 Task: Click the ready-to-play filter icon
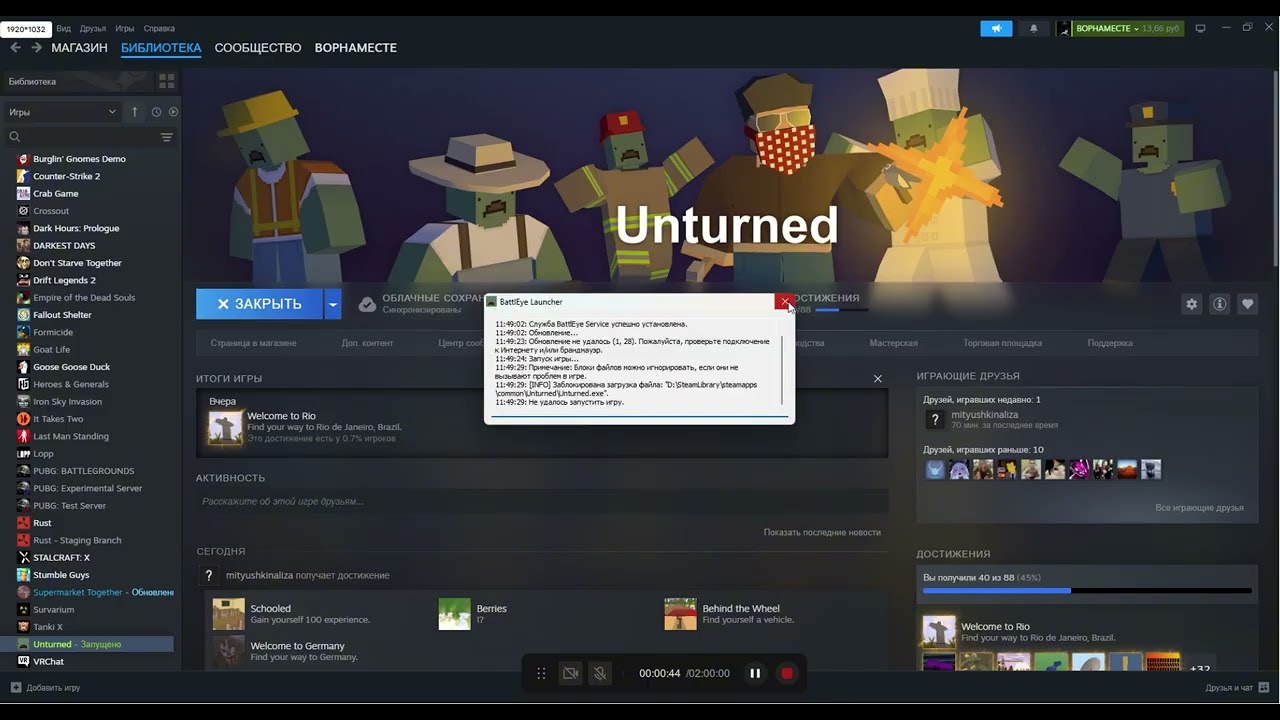click(x=173, y=112)
